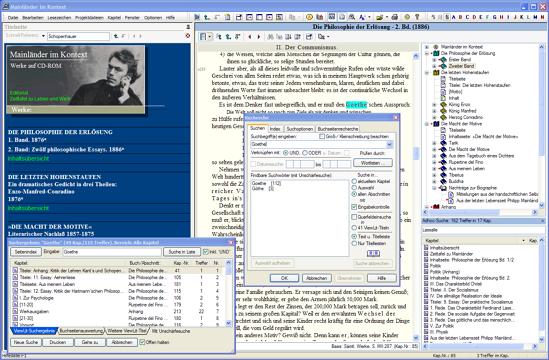The height and width of the screenshot is (360, 549).
Task: Click the open folder icon in toolbar
Action: 379,17
